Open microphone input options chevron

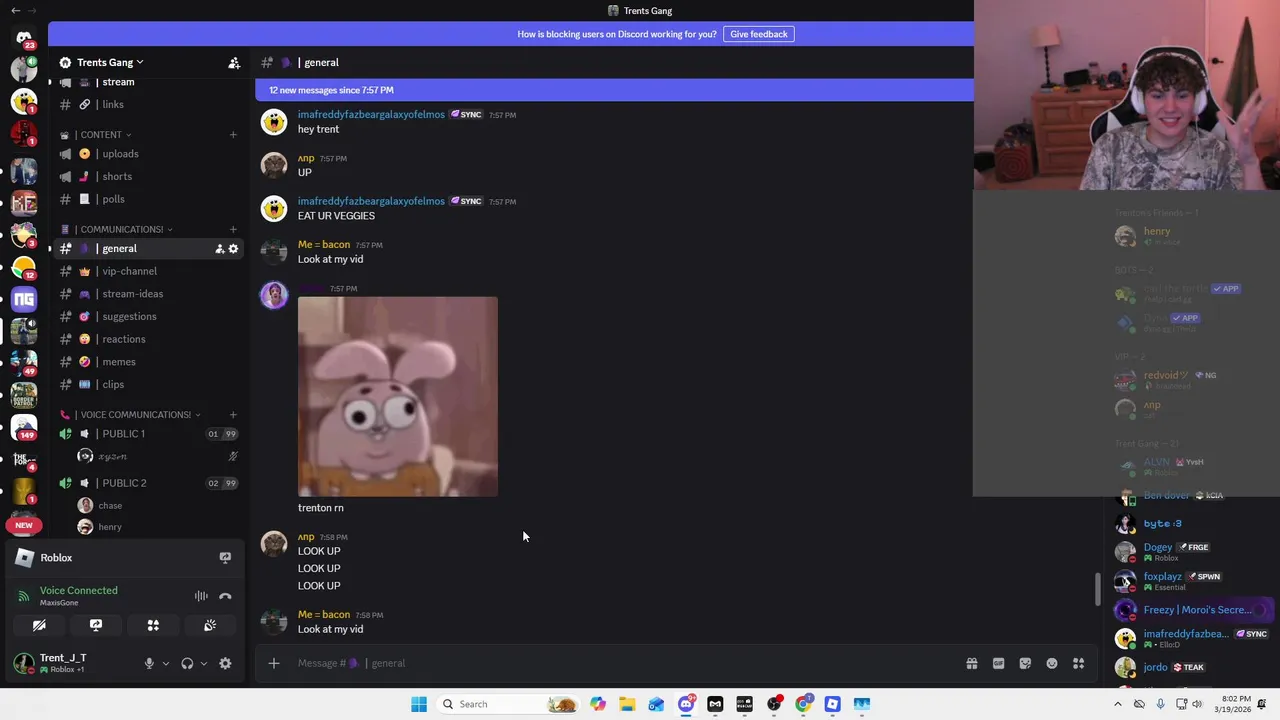pyautogui.click(x=166, y=663)
